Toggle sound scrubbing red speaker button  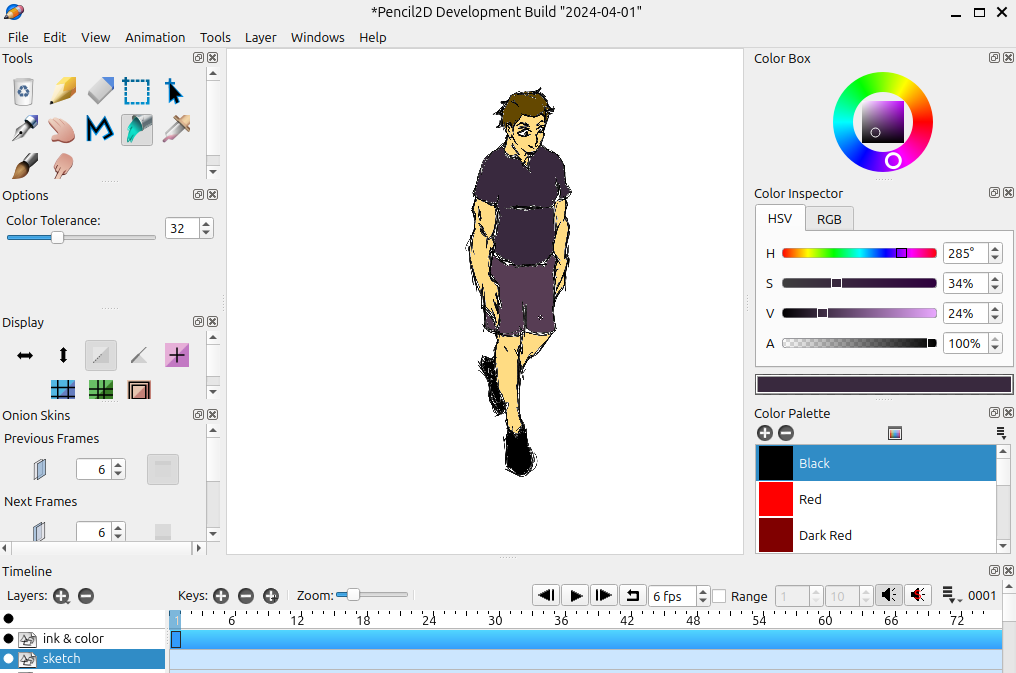coord(918,595)
